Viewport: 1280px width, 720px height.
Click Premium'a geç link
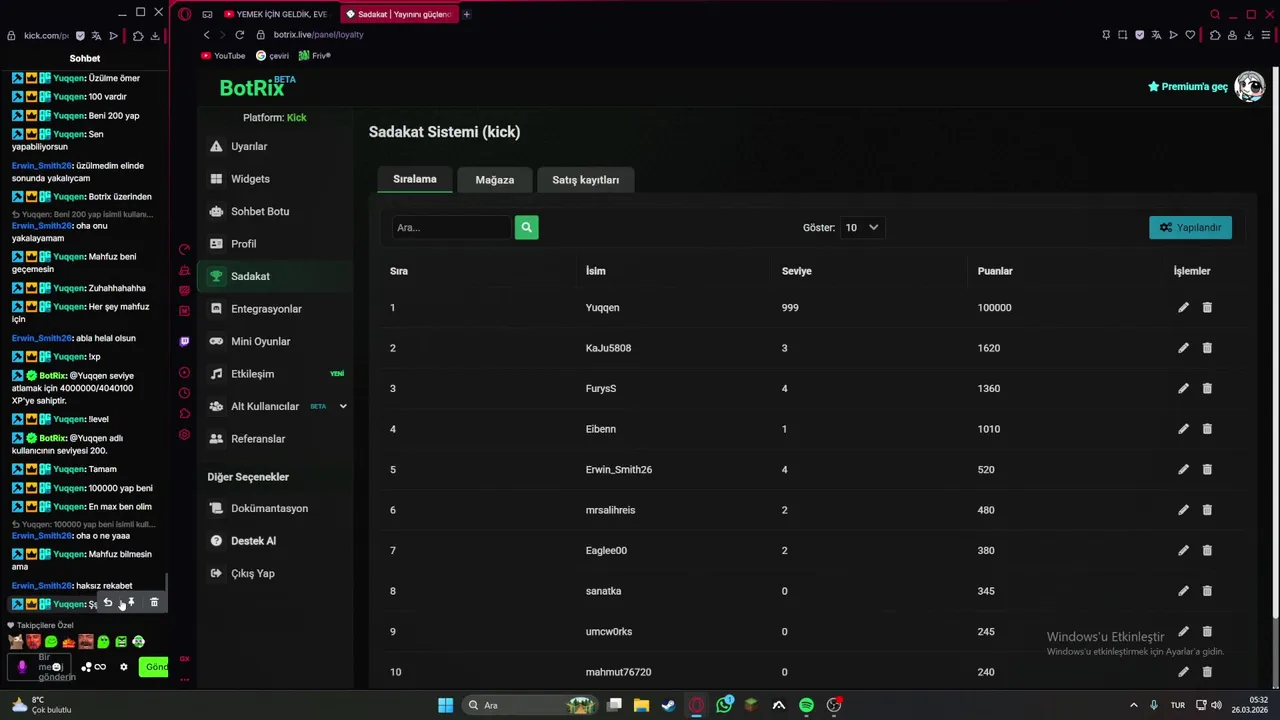coord(1188,87)
